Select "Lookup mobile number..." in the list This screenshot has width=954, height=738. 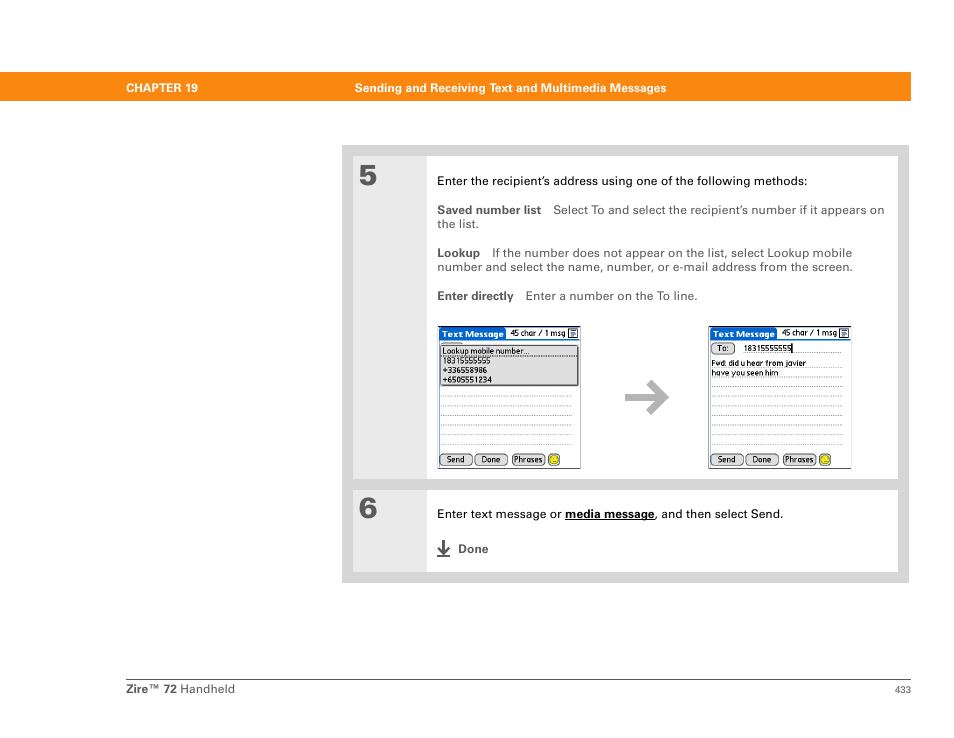[509, 351]
